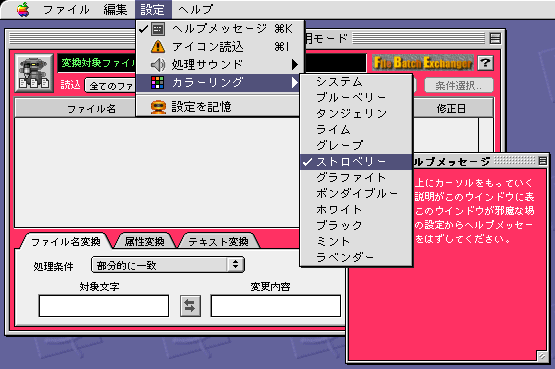Screen dimensions: 555x369
Task: Select ブラック coloring option
Action: (x=356, y=225)
